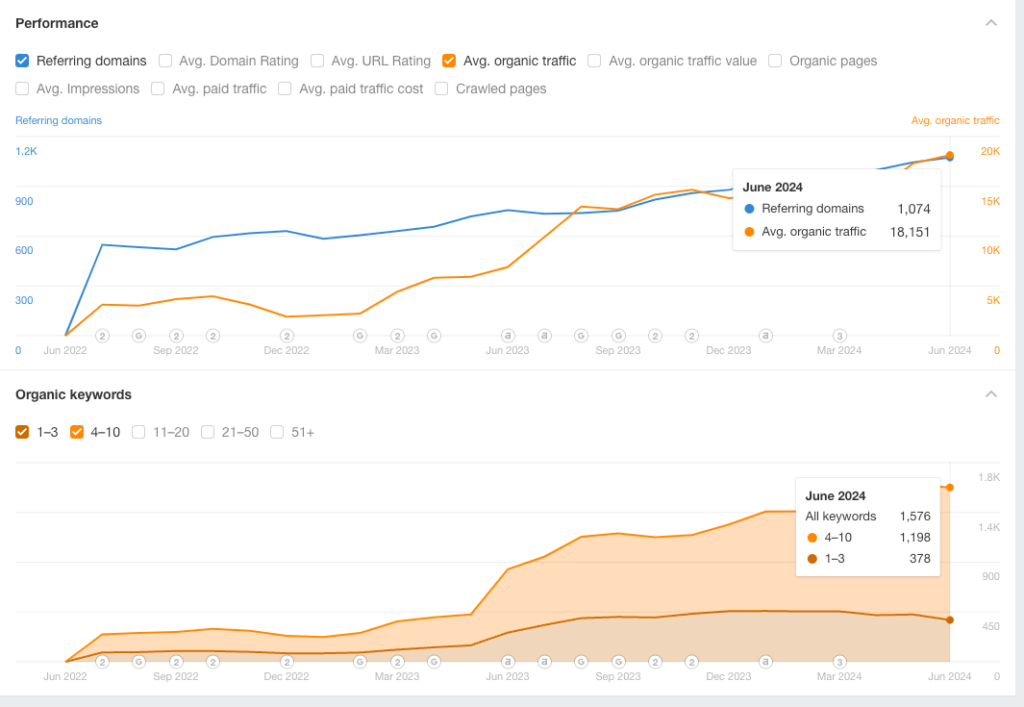Click the '2' marker above Mar 2023 in Organic keywords chart
This screenshot has width=1024, height=707.
click(397, 661)
